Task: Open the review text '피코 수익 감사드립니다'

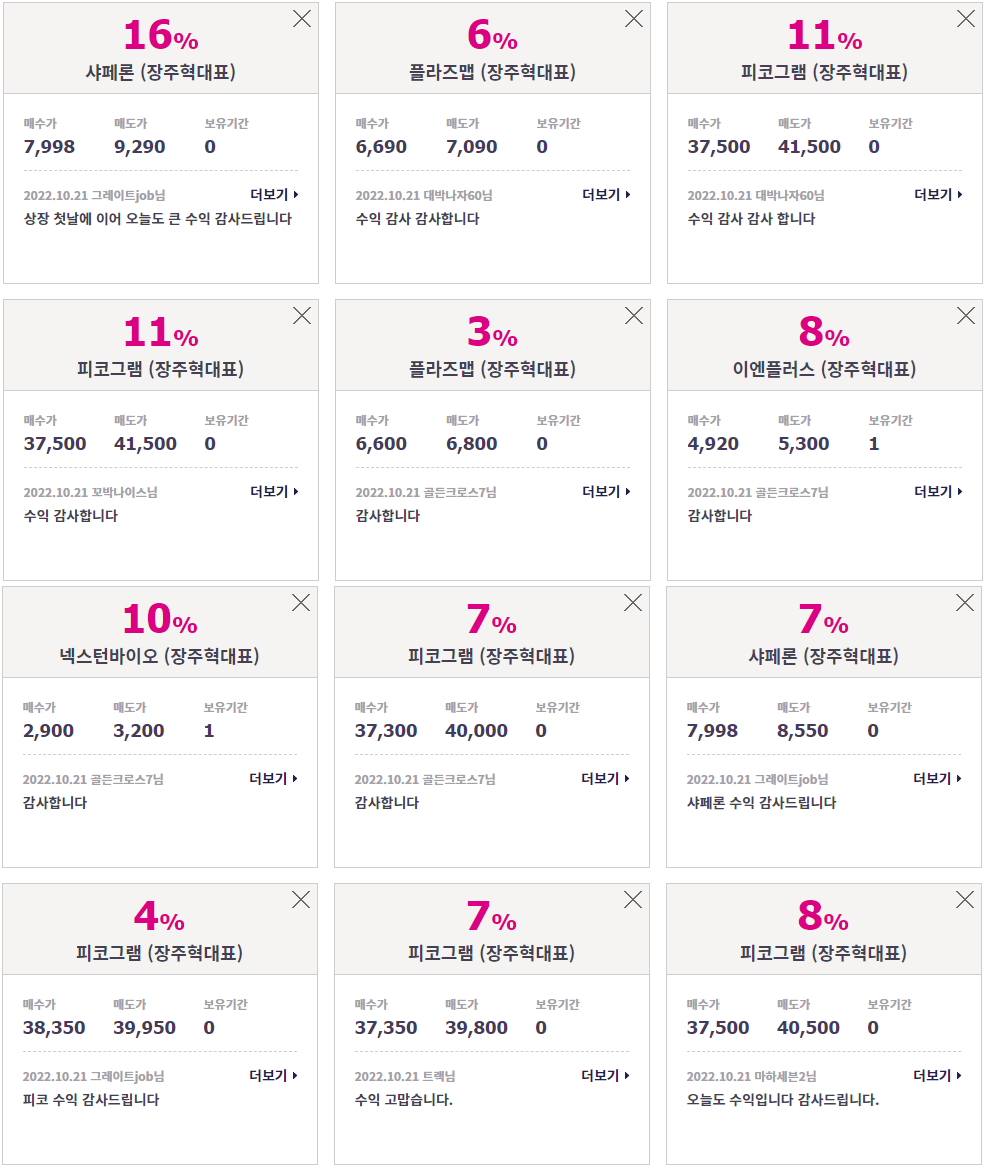Action: coord(91,1100)
